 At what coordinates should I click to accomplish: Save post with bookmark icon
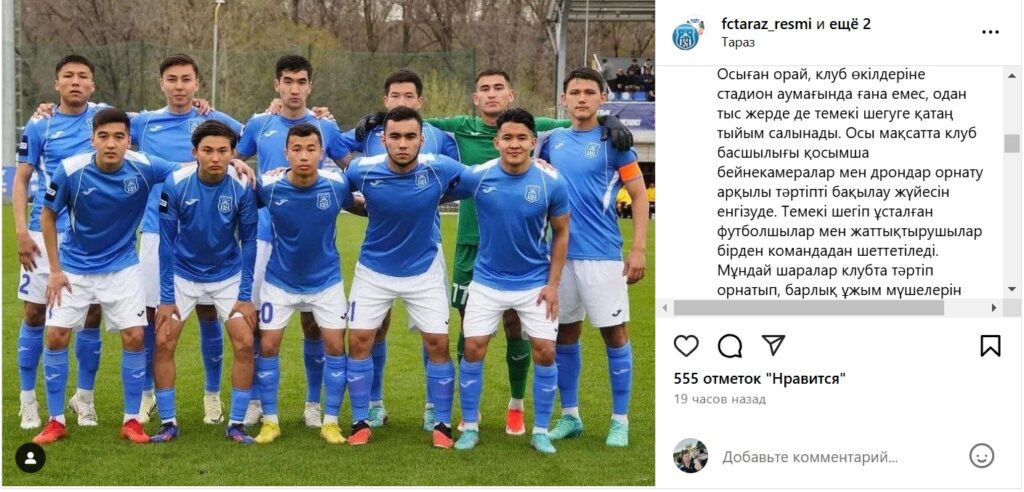(x=991, y=346)
